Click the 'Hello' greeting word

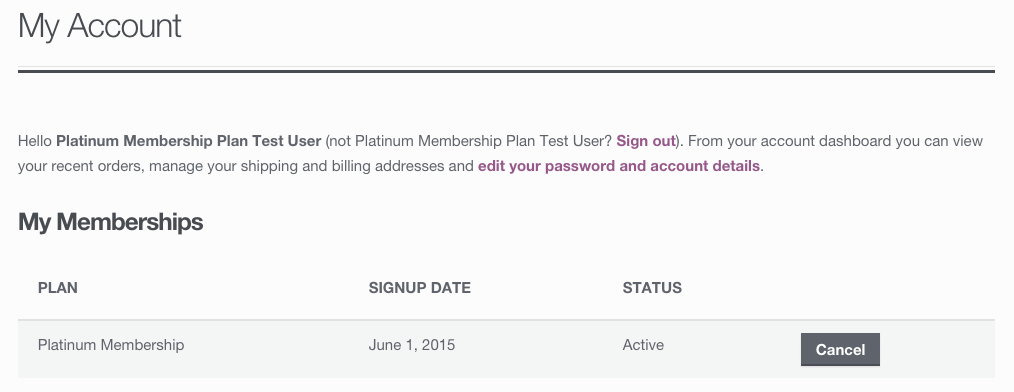click(x=35, y=141)
